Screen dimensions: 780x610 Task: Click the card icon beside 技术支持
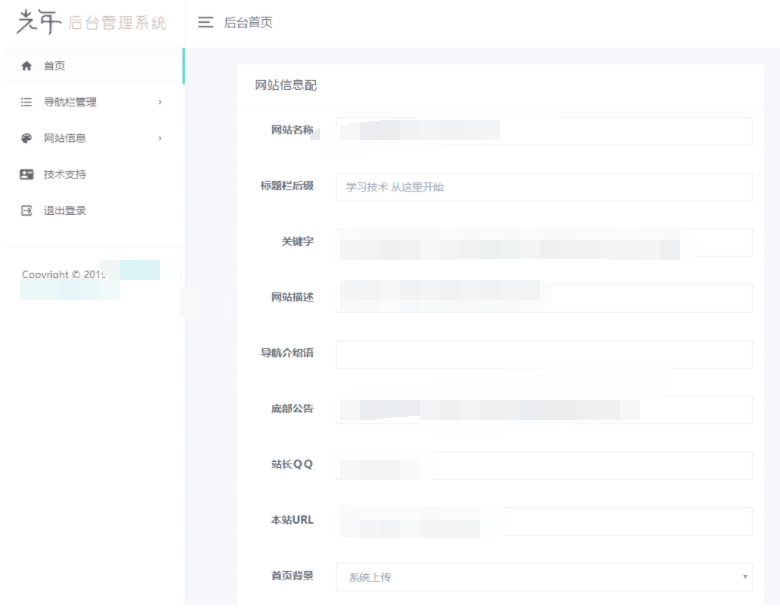point(27,174)
